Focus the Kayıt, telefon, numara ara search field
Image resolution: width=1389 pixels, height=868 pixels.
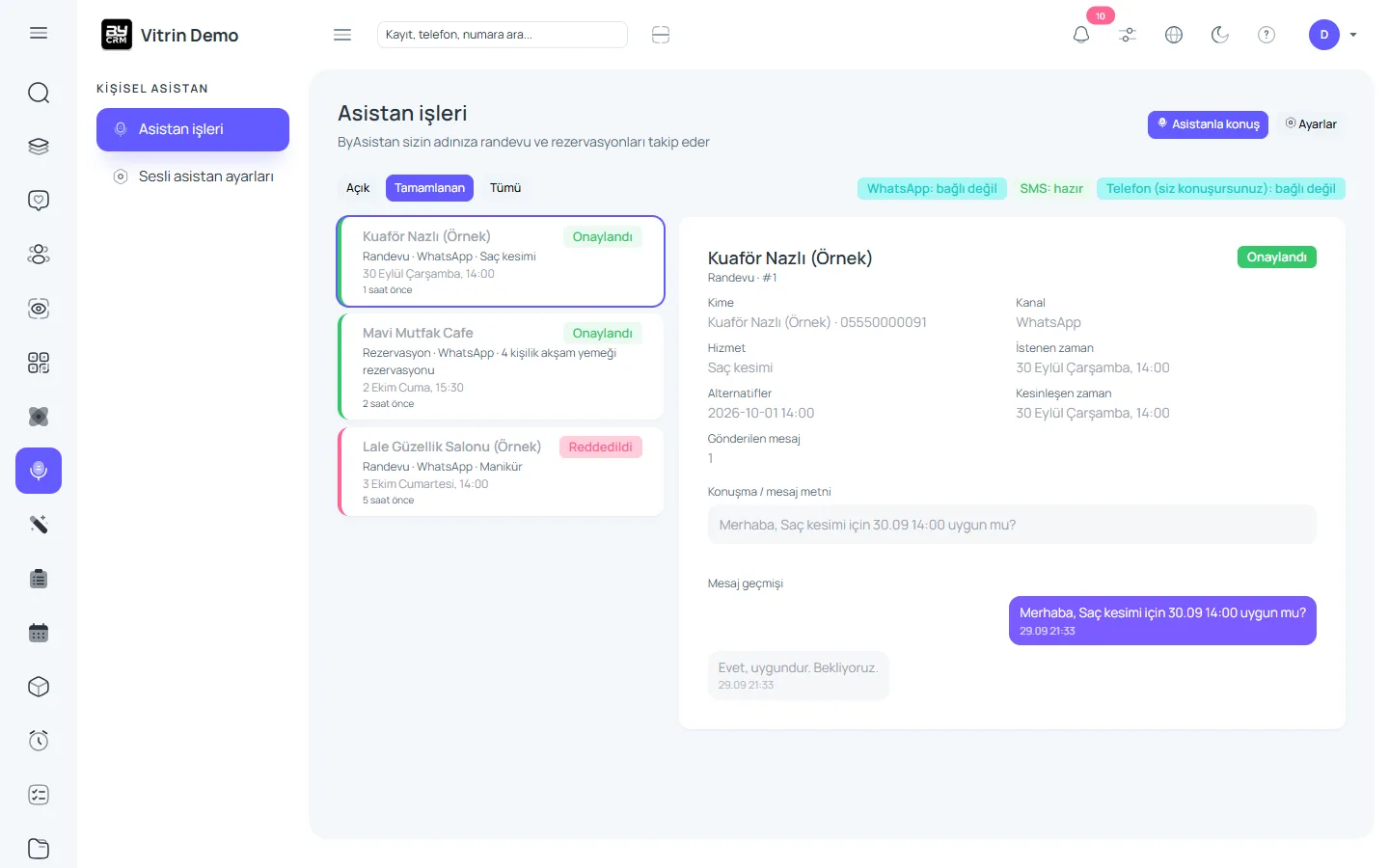click(503, 35)
